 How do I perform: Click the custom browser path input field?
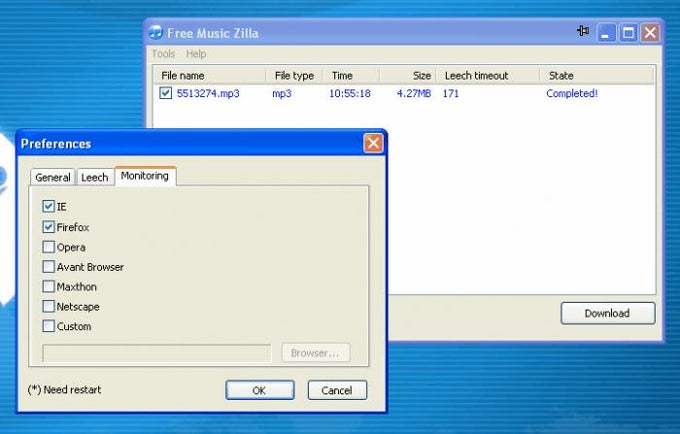[157, 353]
